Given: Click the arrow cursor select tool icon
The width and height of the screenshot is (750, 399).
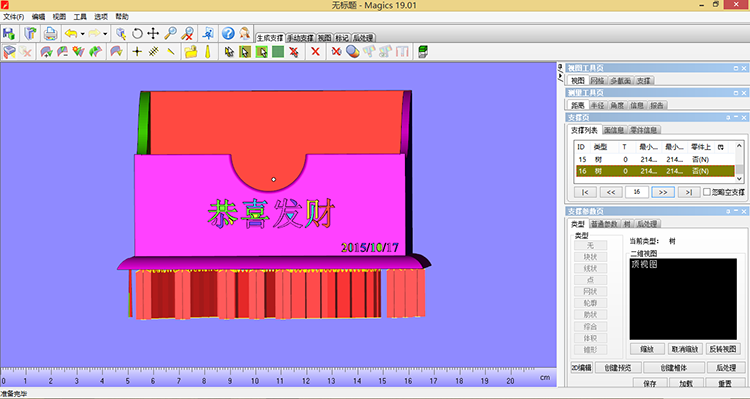Looking at the screenshot, I should pos(229,51).
